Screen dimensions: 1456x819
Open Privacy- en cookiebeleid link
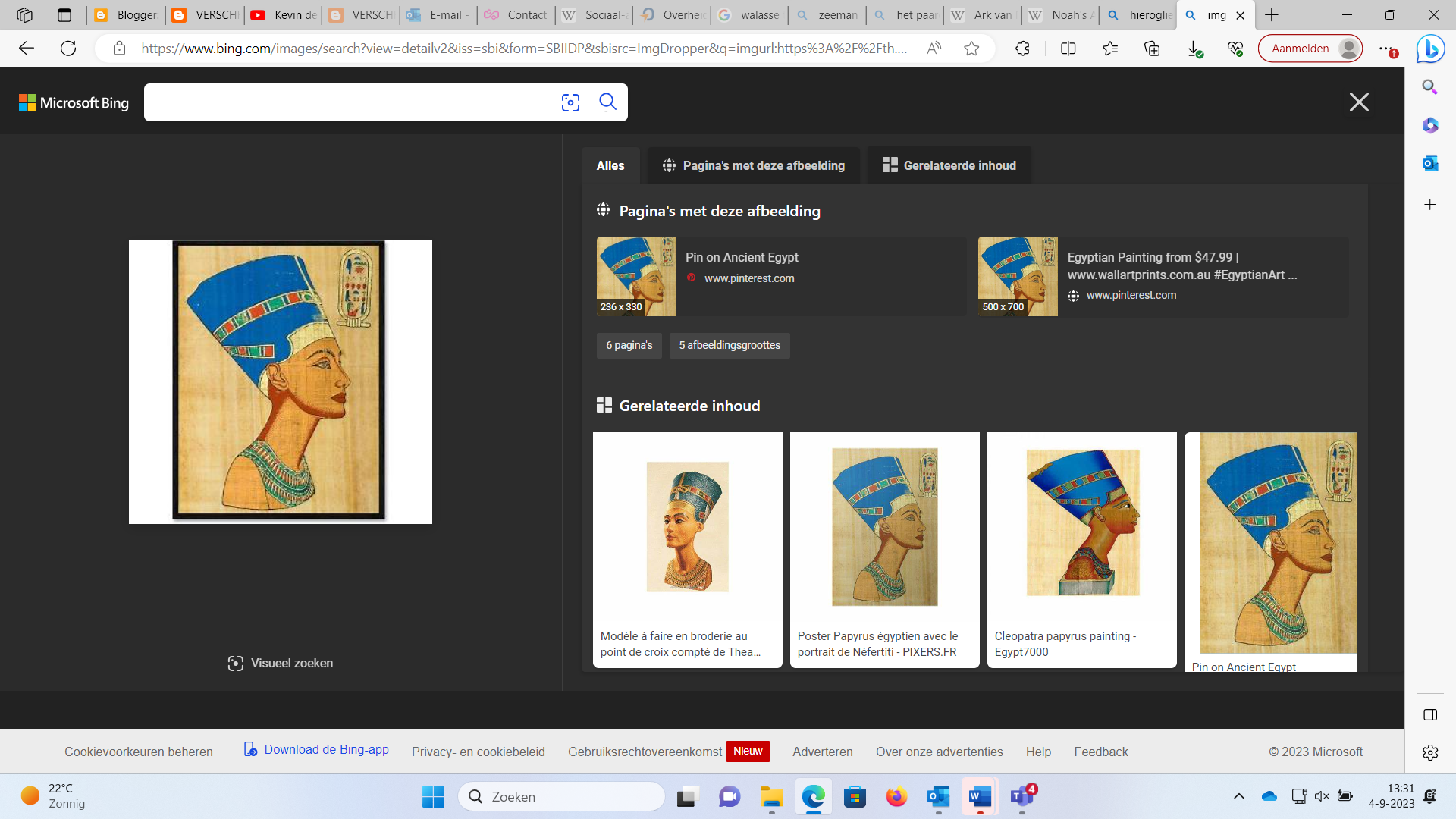coord(479,752)
